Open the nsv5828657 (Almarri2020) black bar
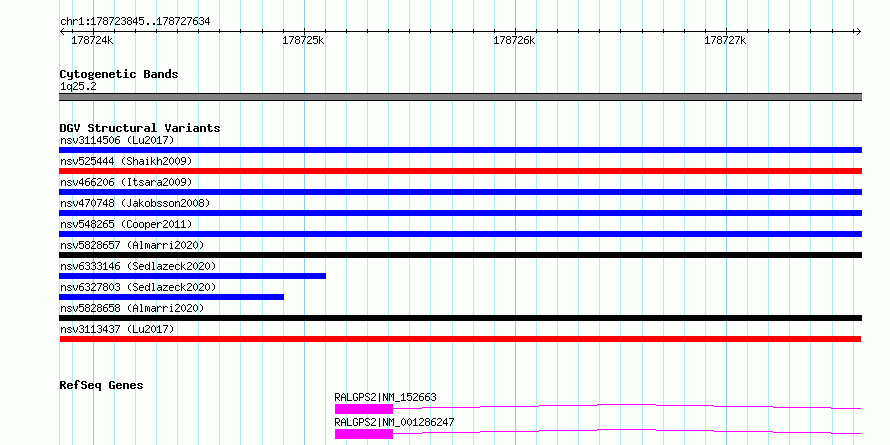 coord(460,255)
